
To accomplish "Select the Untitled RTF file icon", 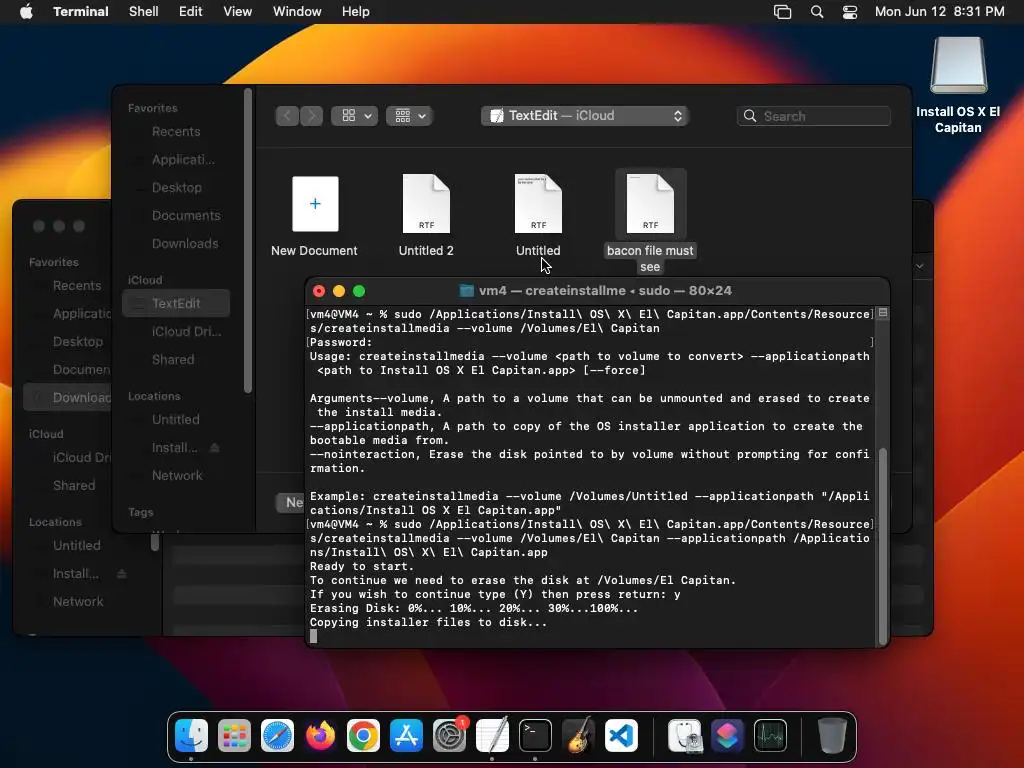I will point(538,204).
